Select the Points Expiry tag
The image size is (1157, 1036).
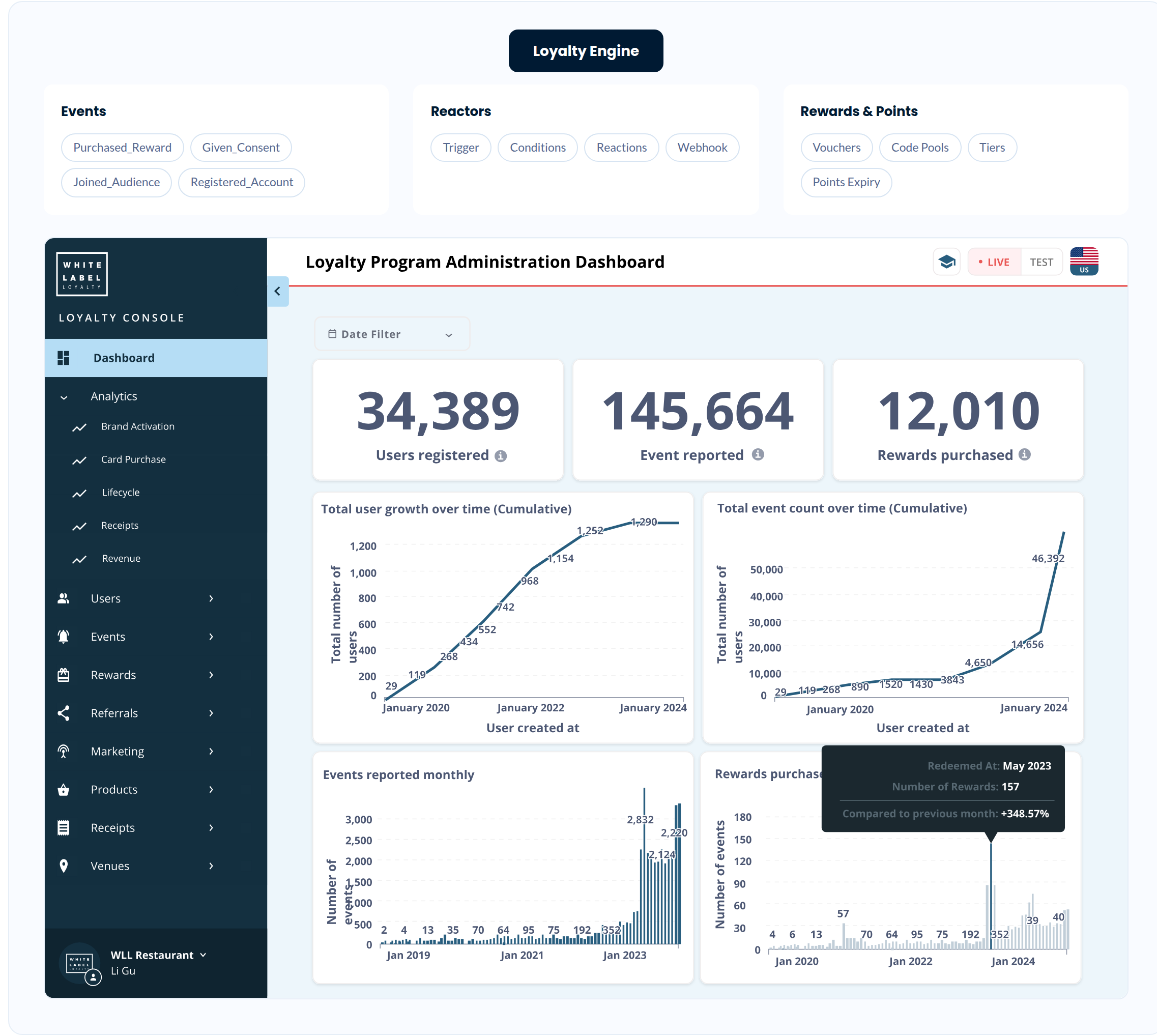coord(846,182)
